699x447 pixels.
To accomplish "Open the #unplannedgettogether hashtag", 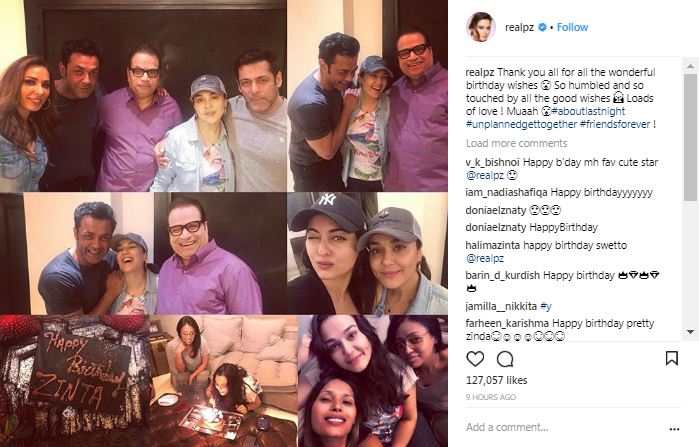I will click(x=521, y=124).
